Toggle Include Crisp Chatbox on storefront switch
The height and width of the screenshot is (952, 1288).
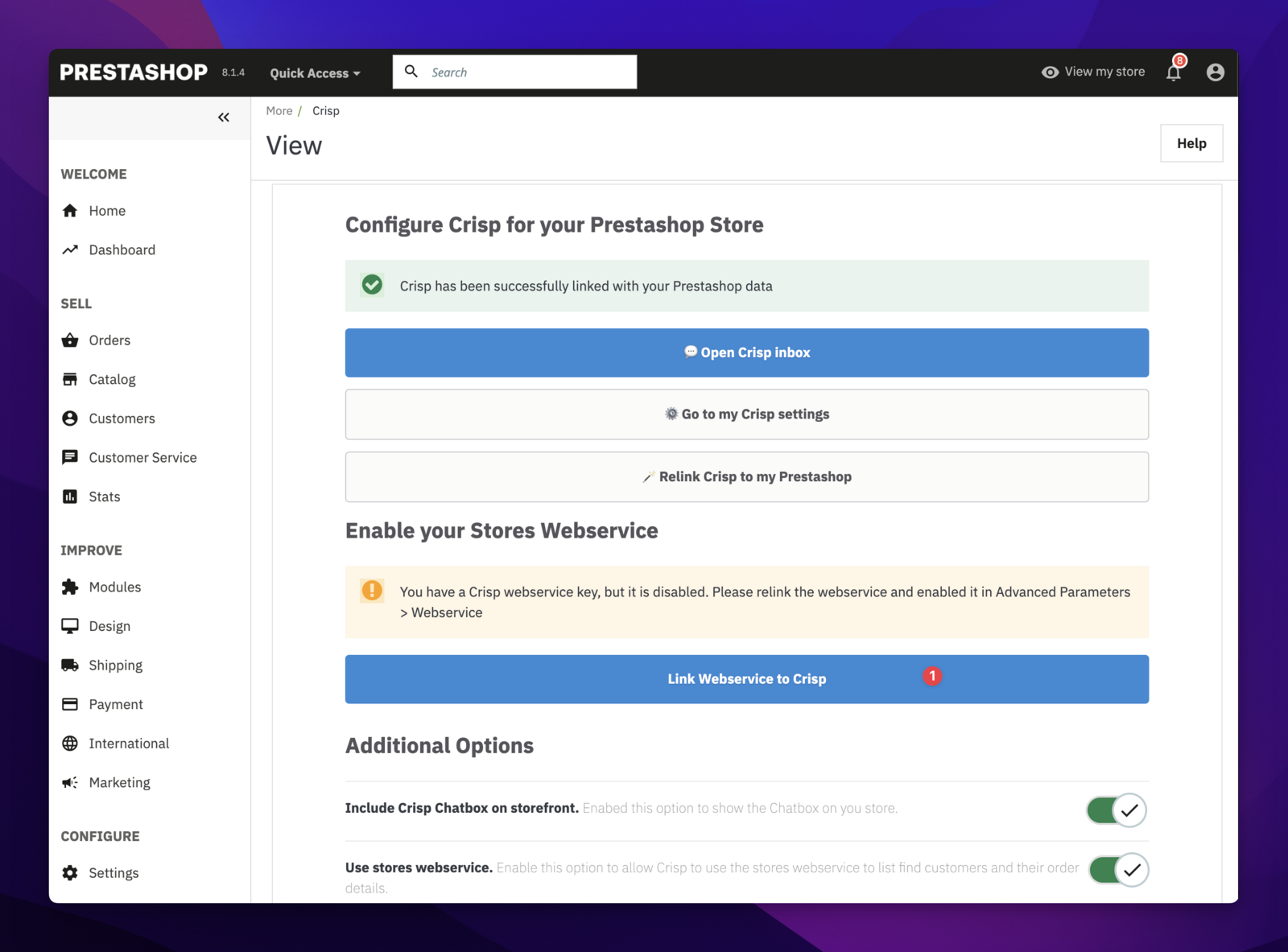1117,810
